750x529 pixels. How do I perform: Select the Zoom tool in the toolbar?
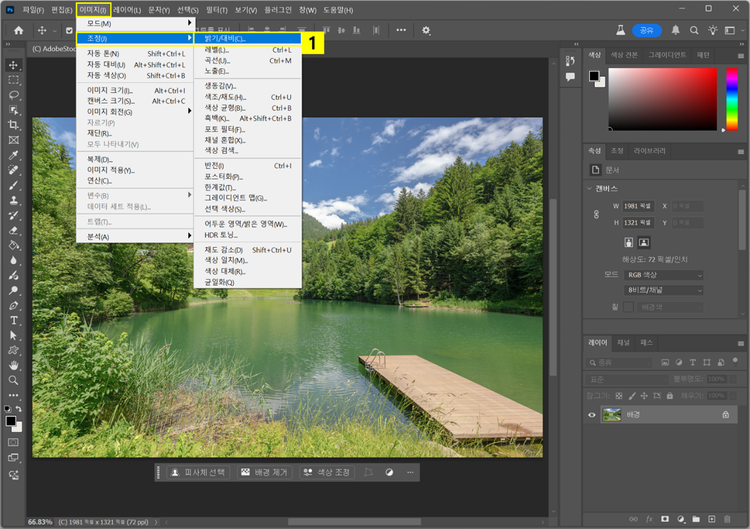[x=14, y=380]
